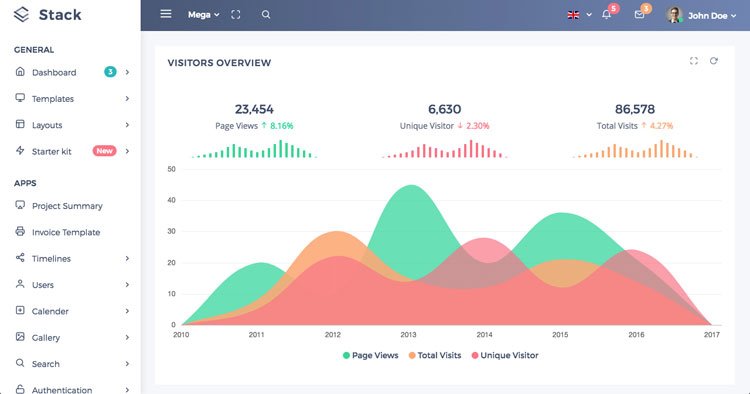The image size is (750, 394).
Task: Click the Layouts grid icon
Action: [20, 124]
